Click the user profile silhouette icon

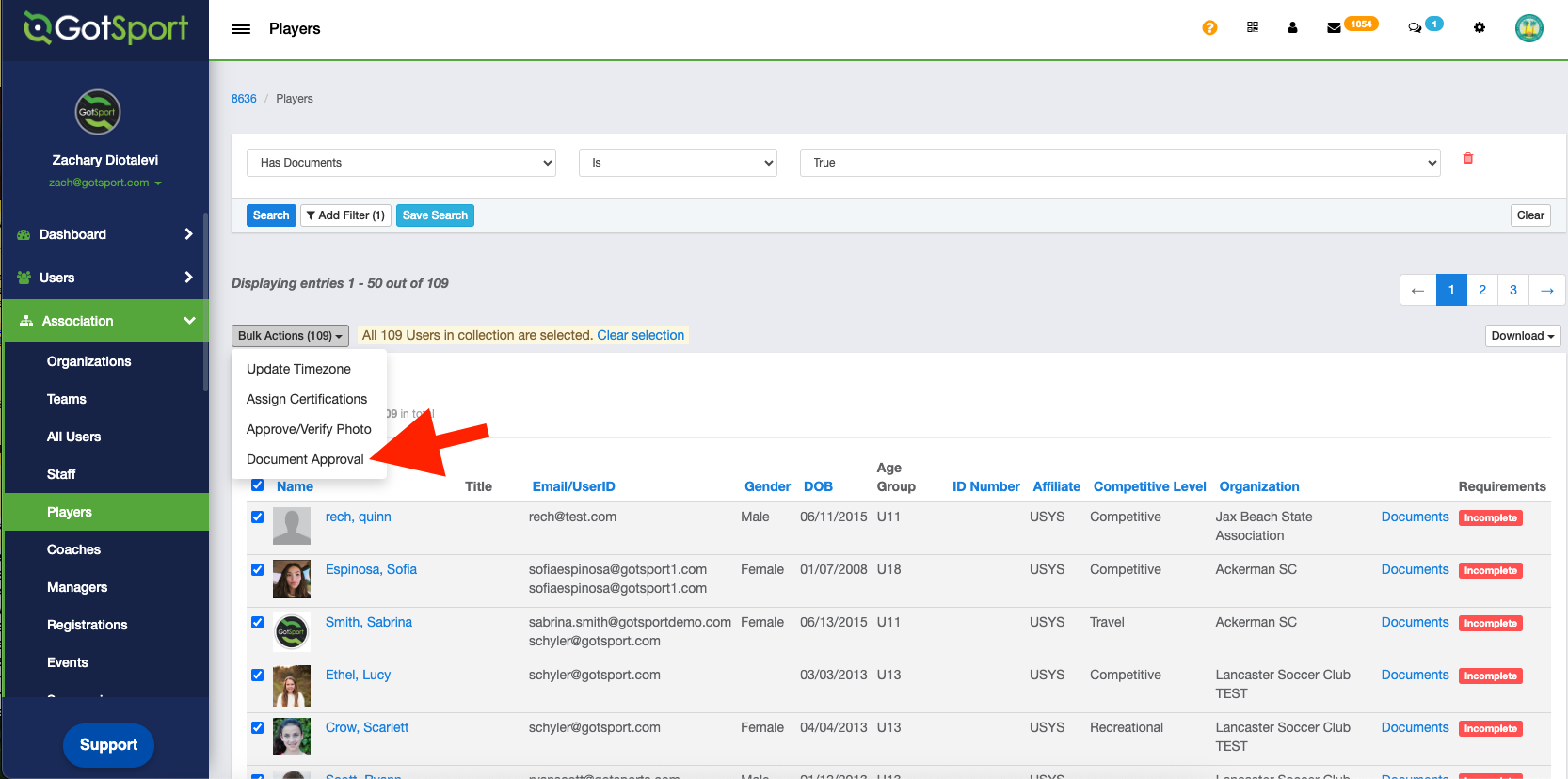point(1292,28)
